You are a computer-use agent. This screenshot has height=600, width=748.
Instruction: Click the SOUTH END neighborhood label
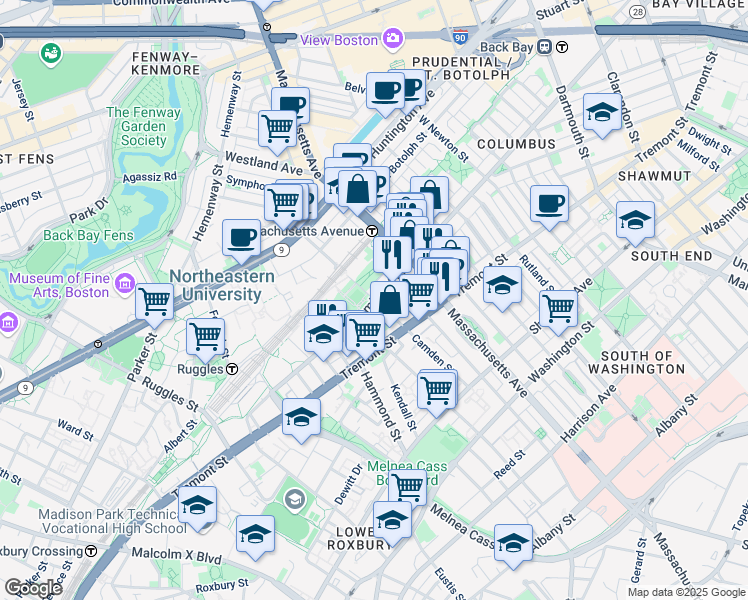click(x=672, y=256)
